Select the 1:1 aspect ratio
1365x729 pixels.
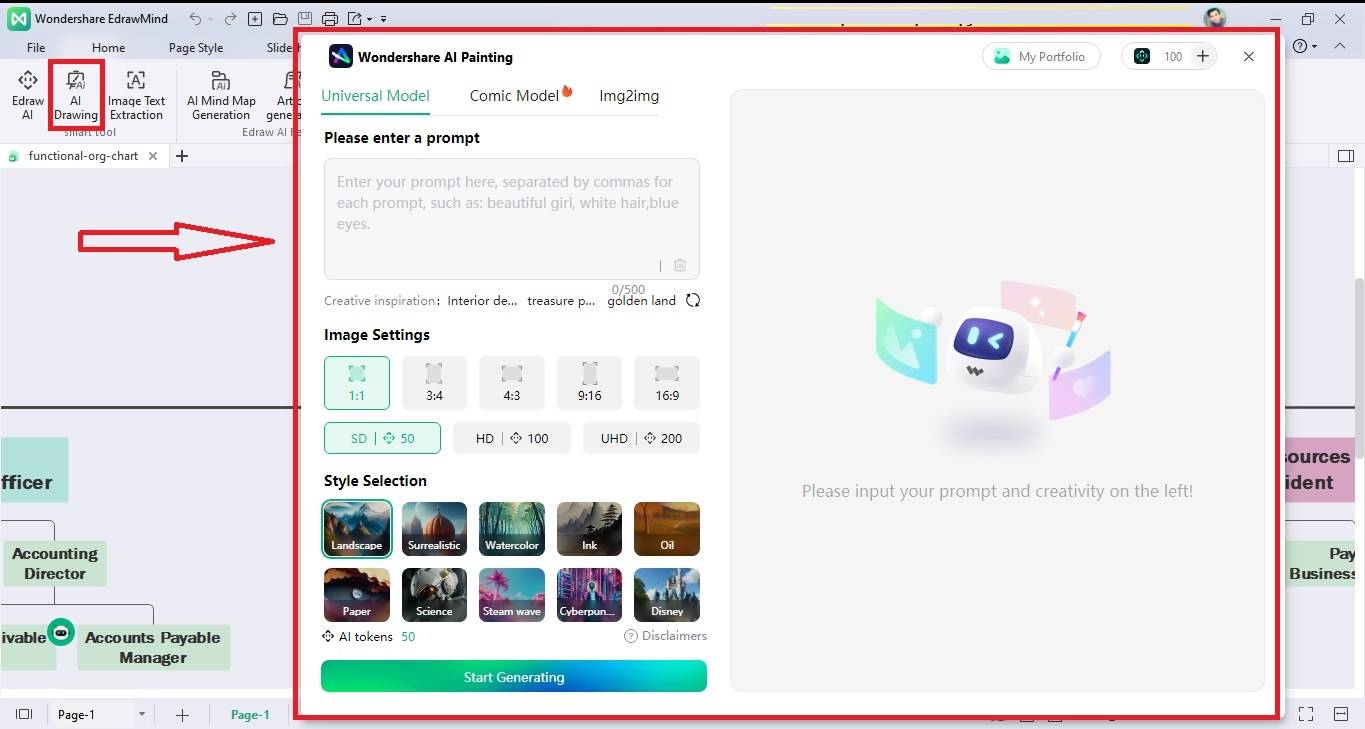pyautogui.click(x=357, y=383)
